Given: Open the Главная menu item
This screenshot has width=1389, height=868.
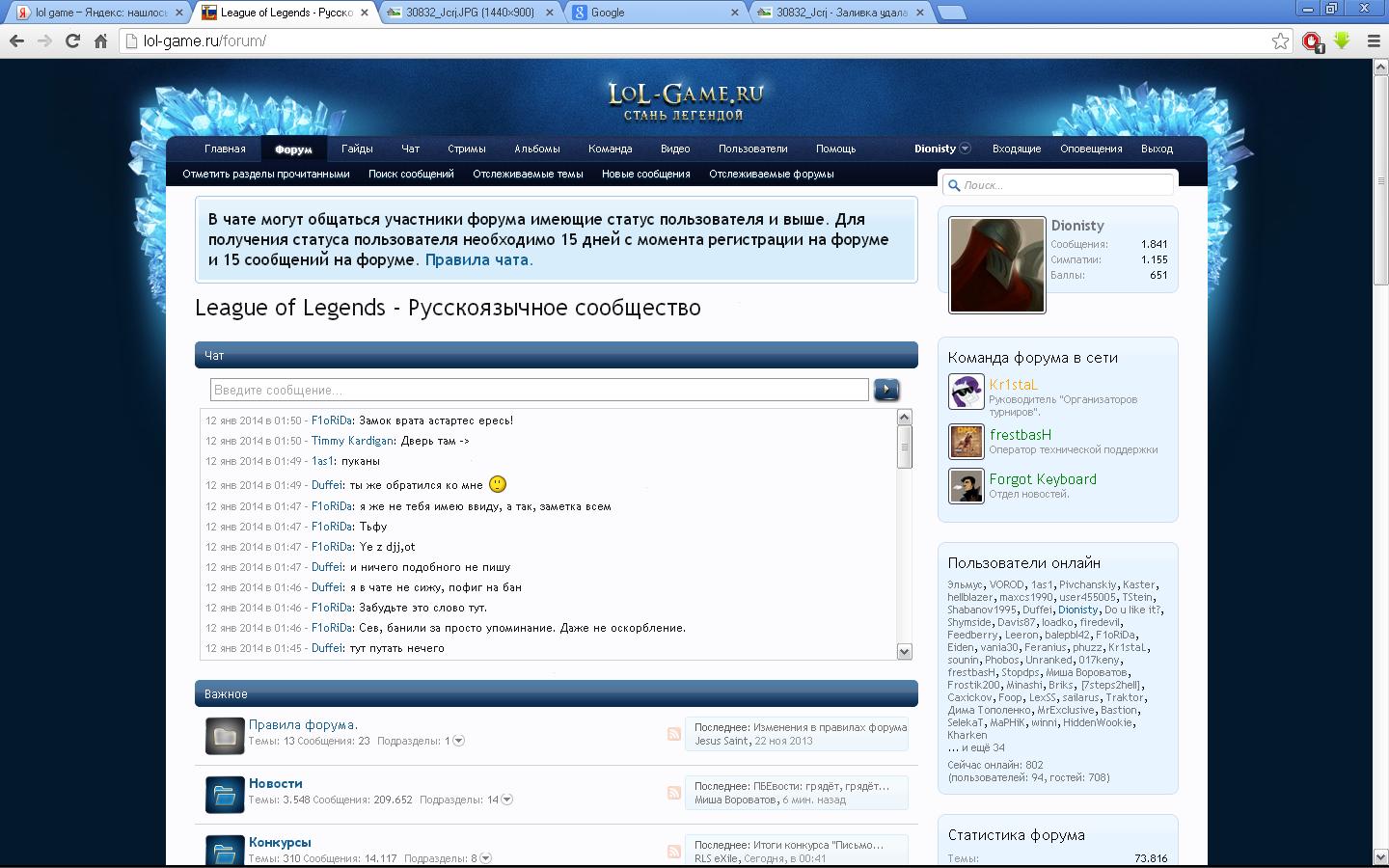Looking at the screenshot, I should pyautogui.click(x=225, y=149).
